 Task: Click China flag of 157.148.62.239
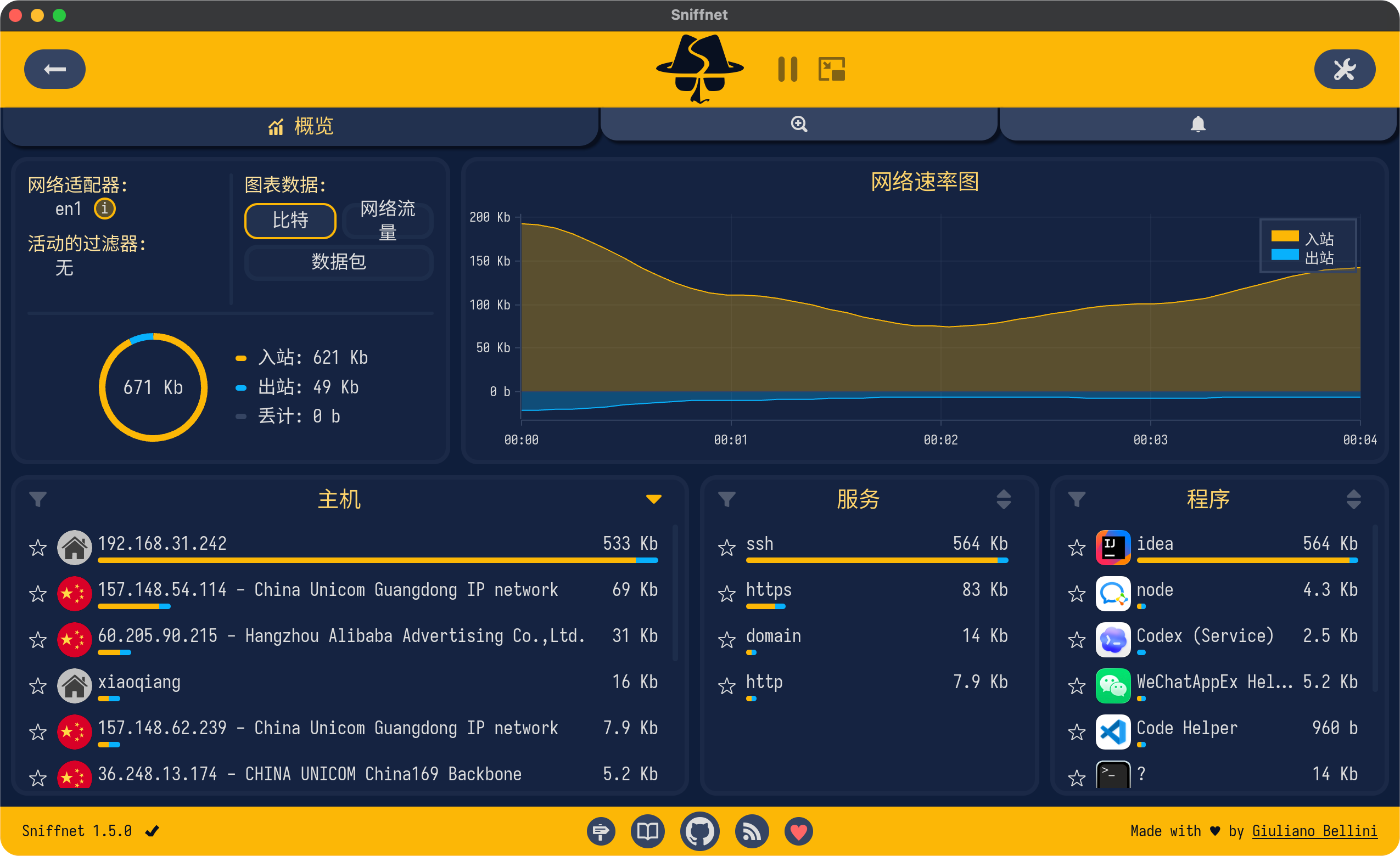[75, 731]
